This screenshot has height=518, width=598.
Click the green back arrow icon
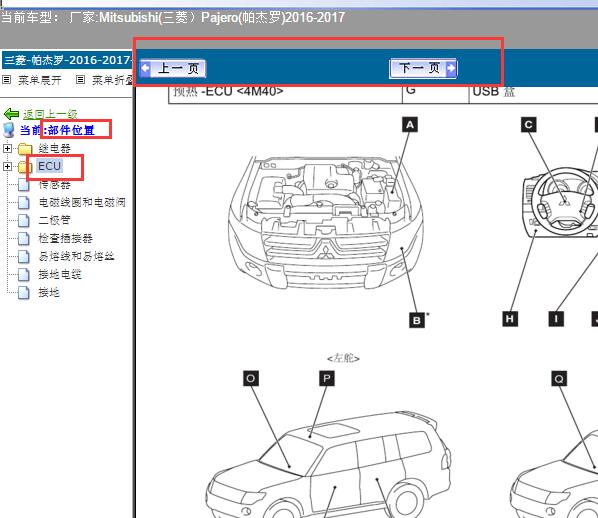click(11, 114)
